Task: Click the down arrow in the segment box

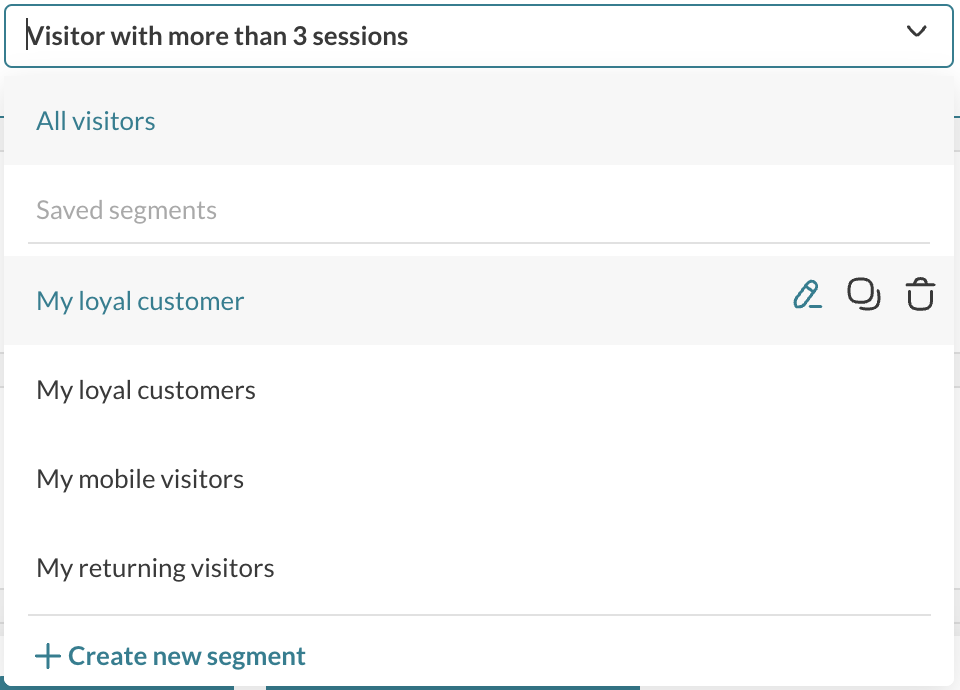Action: [x=917, y=31]
